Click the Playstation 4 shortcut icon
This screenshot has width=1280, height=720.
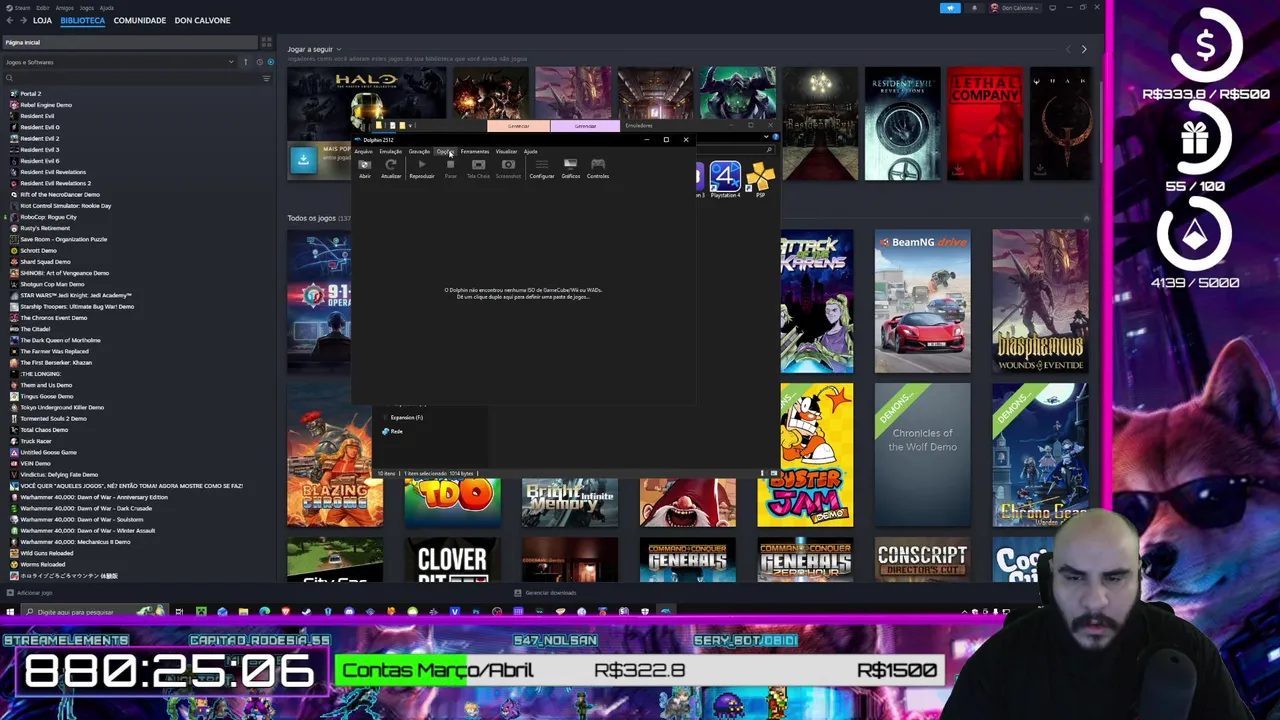click(x=725, y=179)
